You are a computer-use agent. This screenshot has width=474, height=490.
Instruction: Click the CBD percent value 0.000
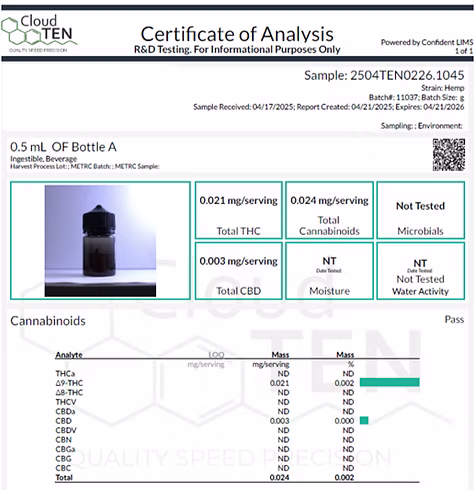[344, 421]
